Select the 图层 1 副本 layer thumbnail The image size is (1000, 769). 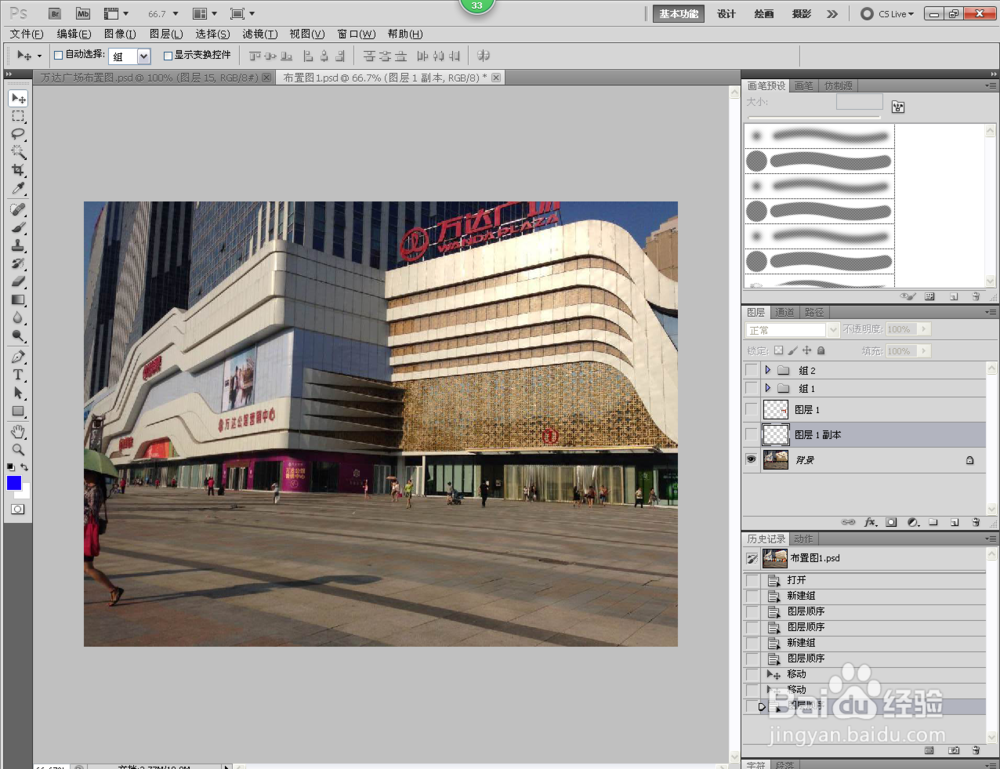pyautogui.click(x=776, y=434)
